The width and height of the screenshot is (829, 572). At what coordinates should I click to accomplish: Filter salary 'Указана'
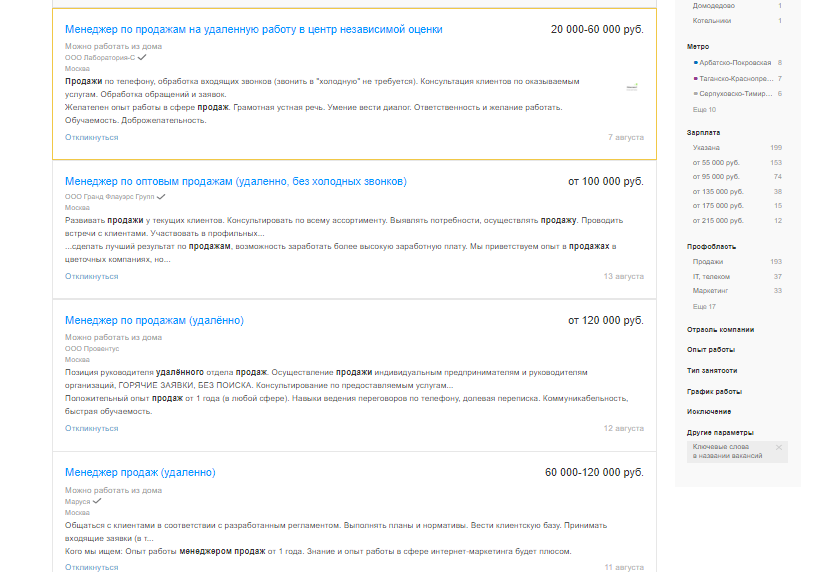[x=706, y=147]
